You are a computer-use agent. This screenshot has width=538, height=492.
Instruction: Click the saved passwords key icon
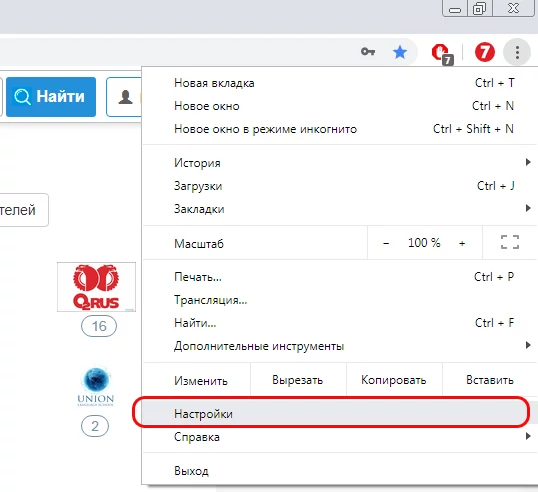(x=368, y=52)
